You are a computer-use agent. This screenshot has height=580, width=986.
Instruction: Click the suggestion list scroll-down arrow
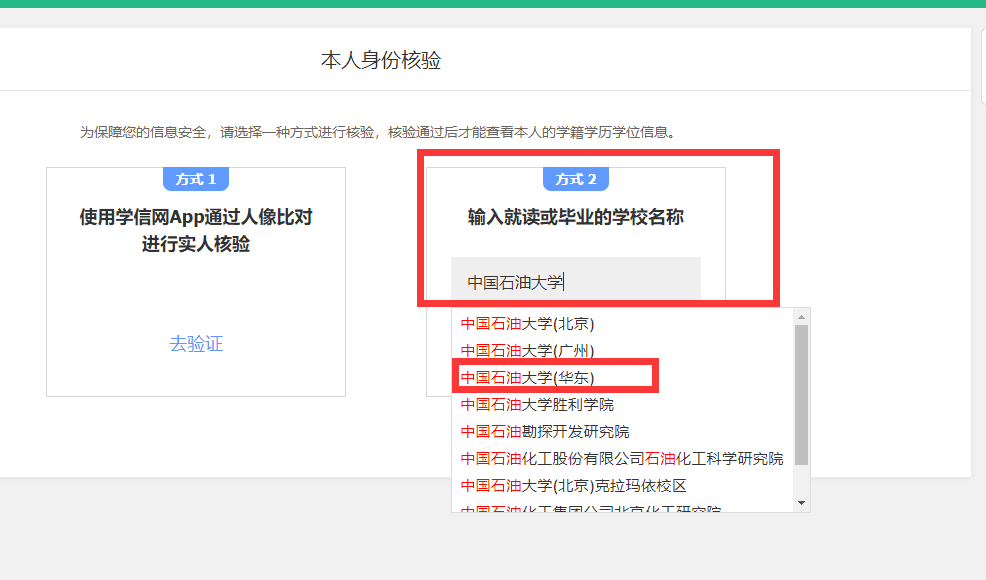click(801, 502)
